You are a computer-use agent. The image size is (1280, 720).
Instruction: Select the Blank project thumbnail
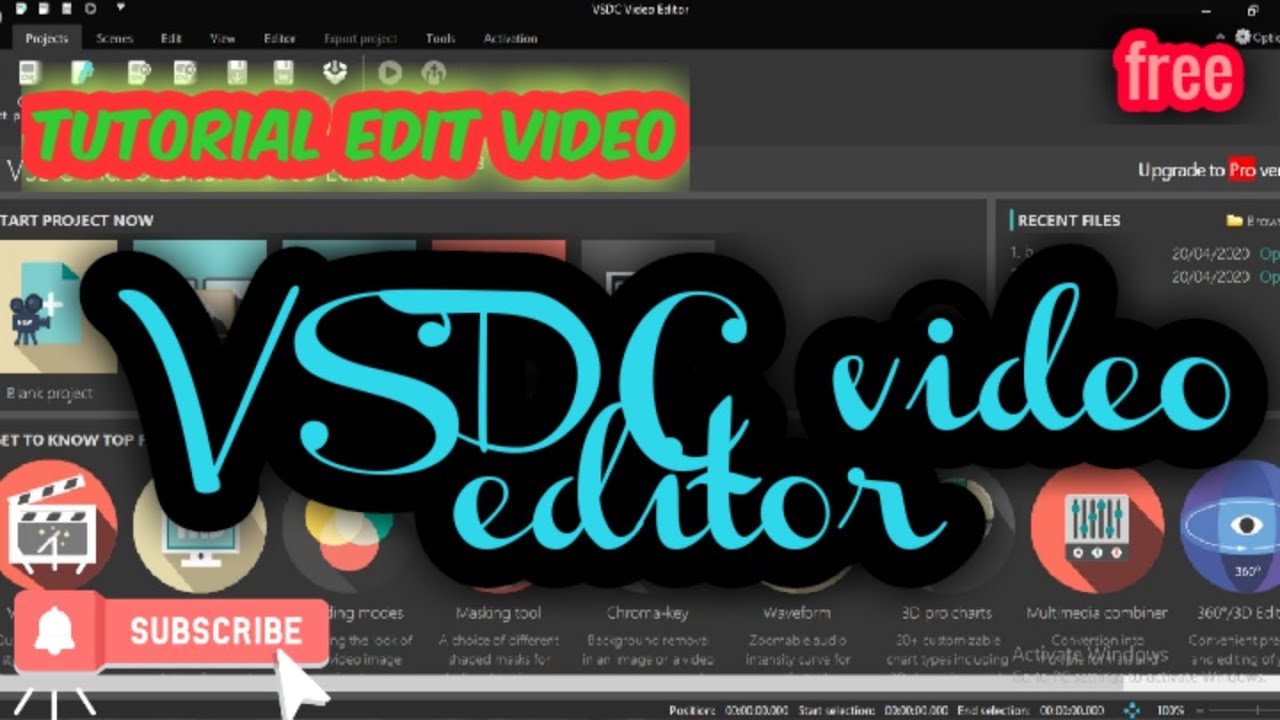point(58,307)
